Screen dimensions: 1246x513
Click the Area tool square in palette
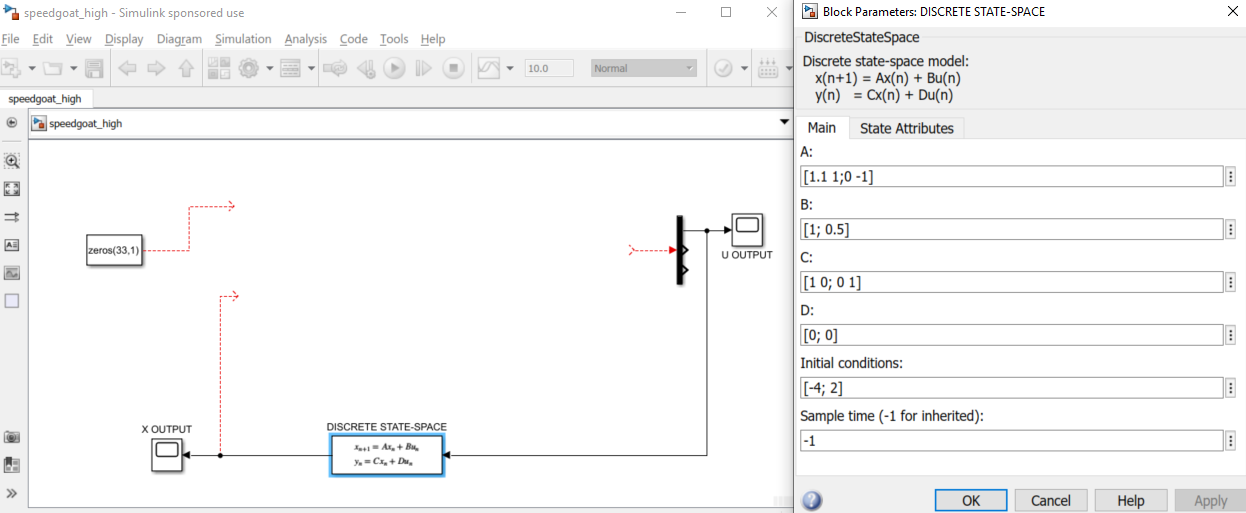(x=12, y=301)
